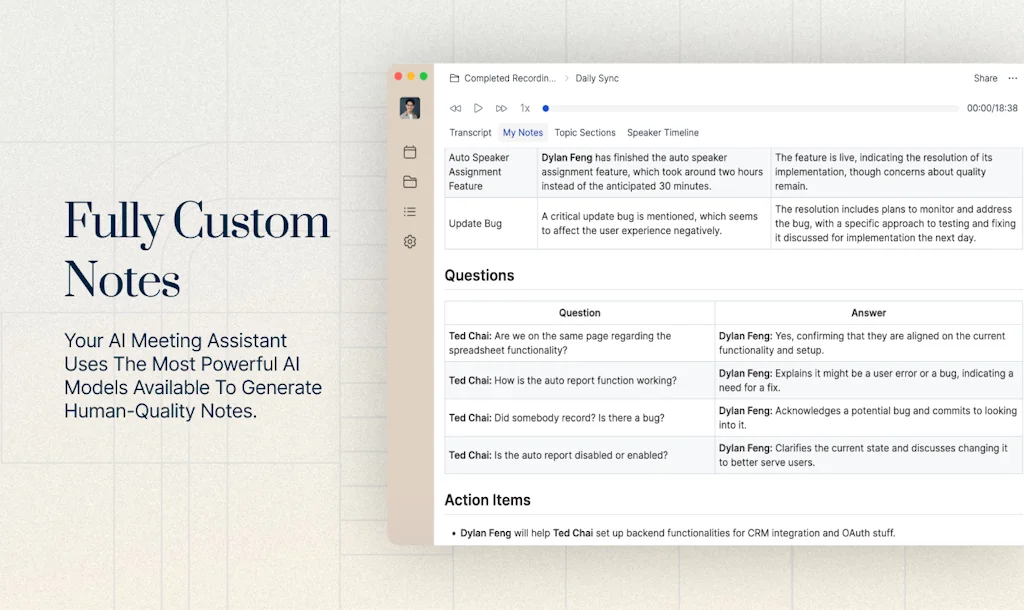
Task: Rewind the recording playback
Action: tap(455, 108)
